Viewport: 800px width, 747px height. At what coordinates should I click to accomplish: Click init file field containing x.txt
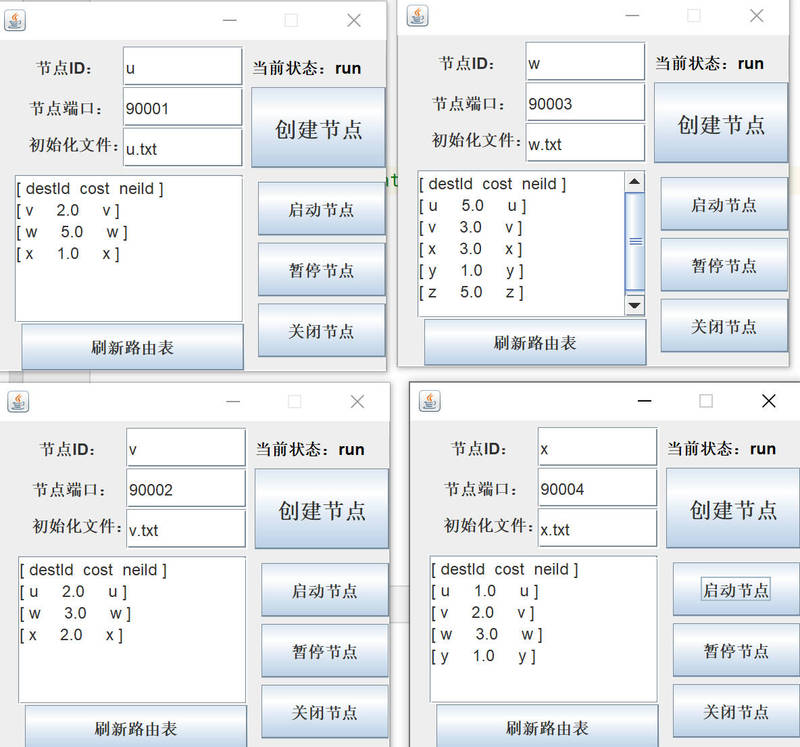coord(597,528)
